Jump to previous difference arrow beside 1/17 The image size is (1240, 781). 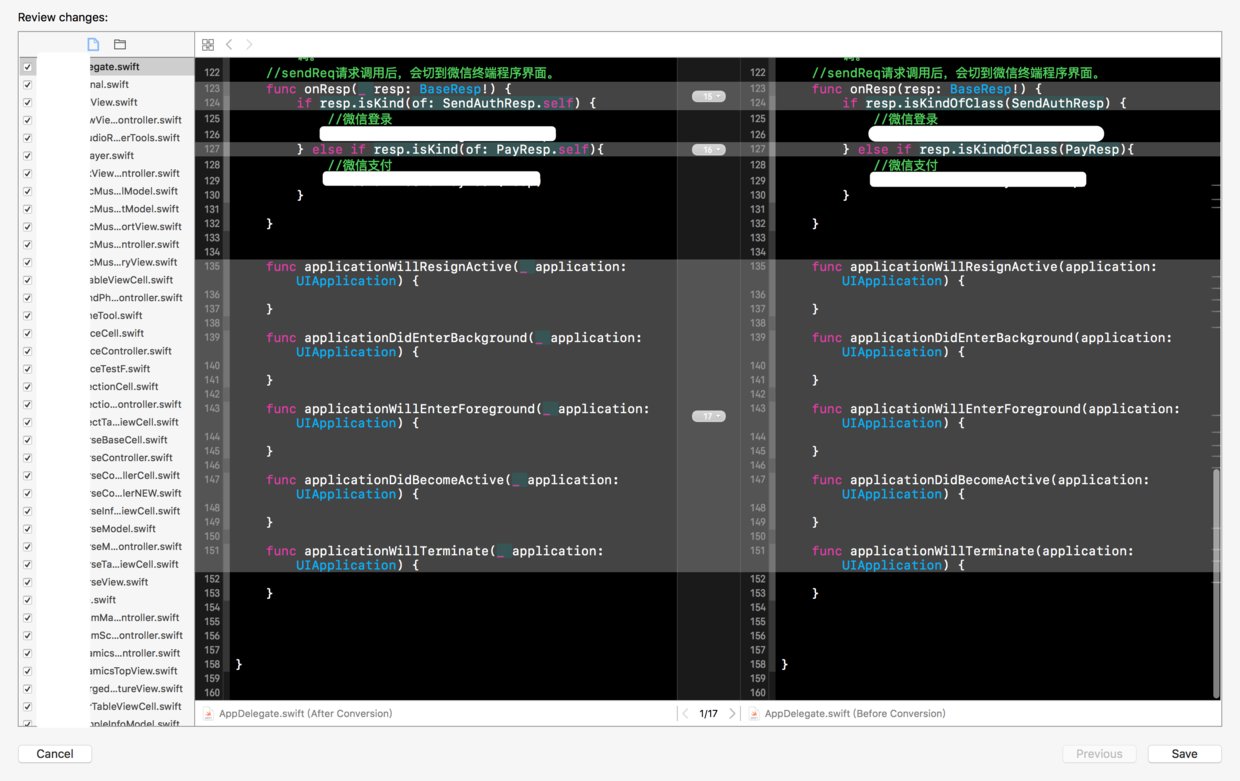[685, 713]
